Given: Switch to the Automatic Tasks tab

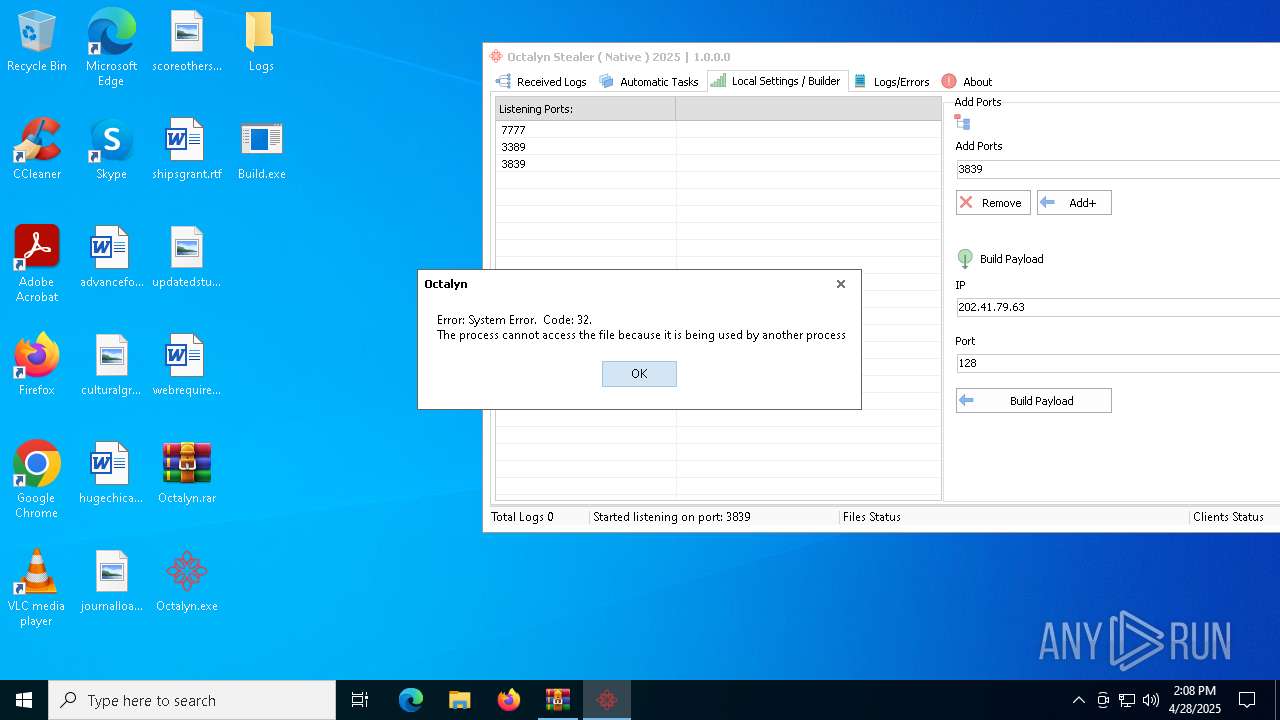Looking at the screenshot, I should (648, 82).
